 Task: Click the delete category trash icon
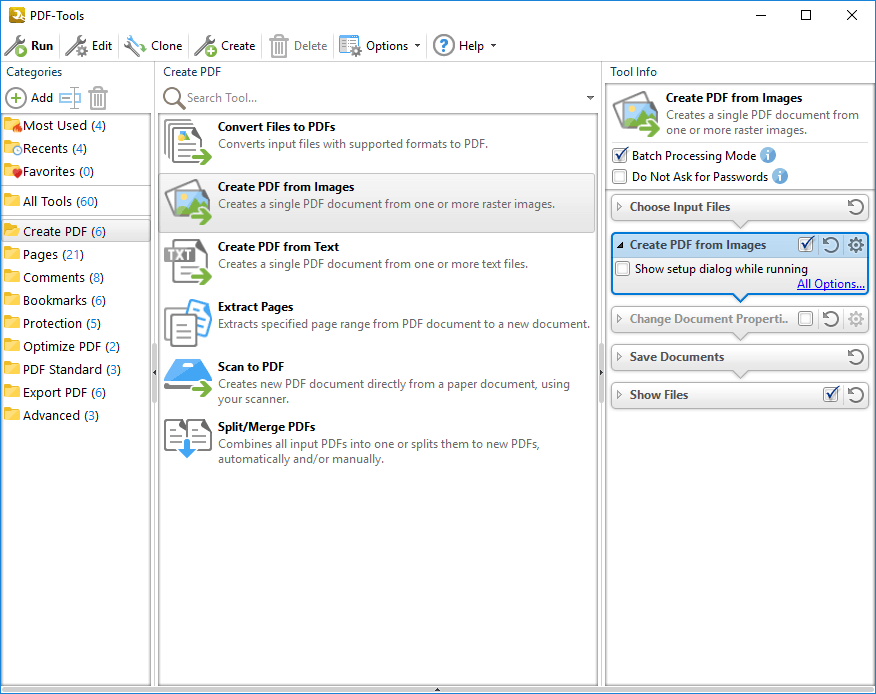[98, 98]
